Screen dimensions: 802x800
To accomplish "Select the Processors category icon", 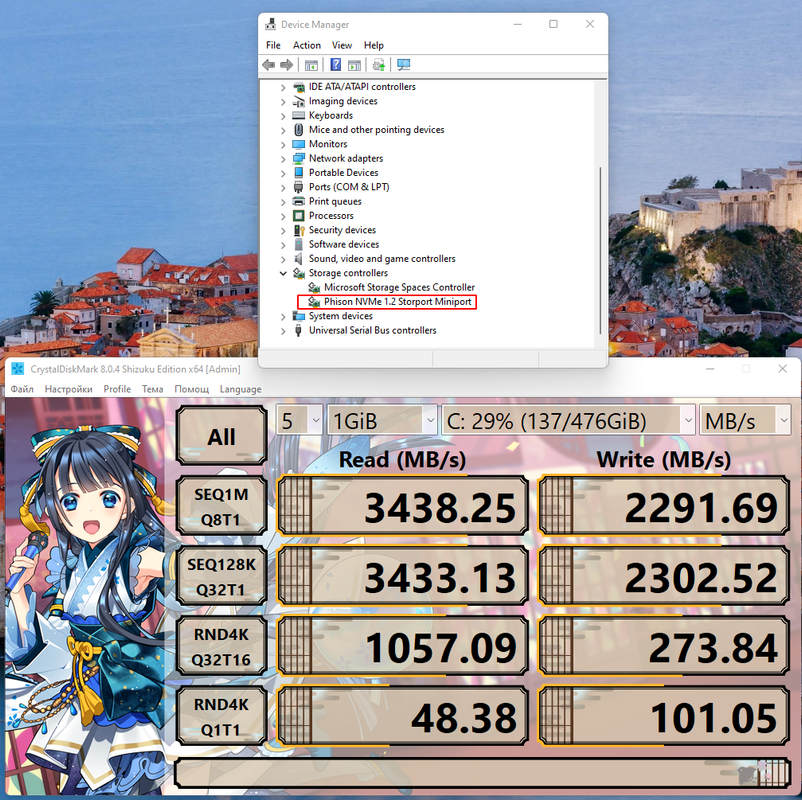I will coord(299,215).
